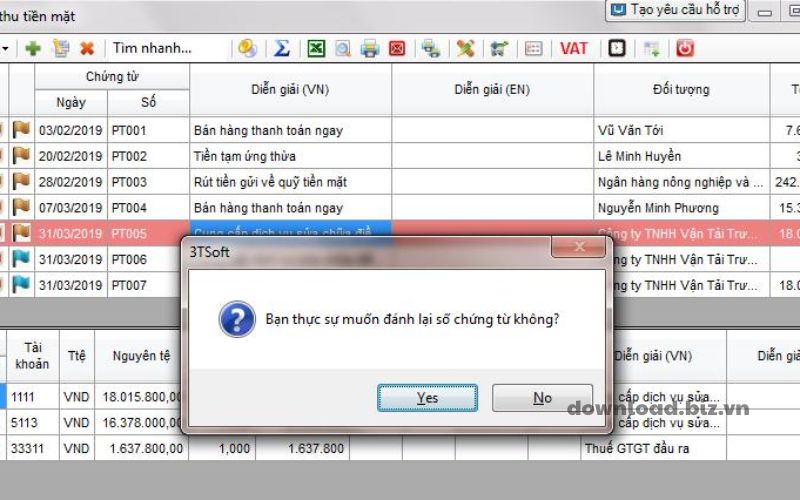Click amount cell 1.637.800,00
Viewport: 800px width, 500px height.
tap(141, 448)
